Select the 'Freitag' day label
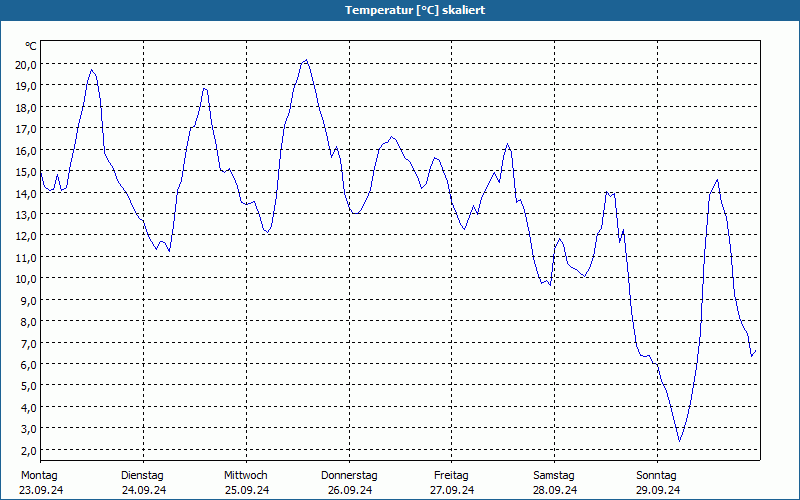Image resolution: width=800 pixels, height=500 pixels. pos(451,476)
